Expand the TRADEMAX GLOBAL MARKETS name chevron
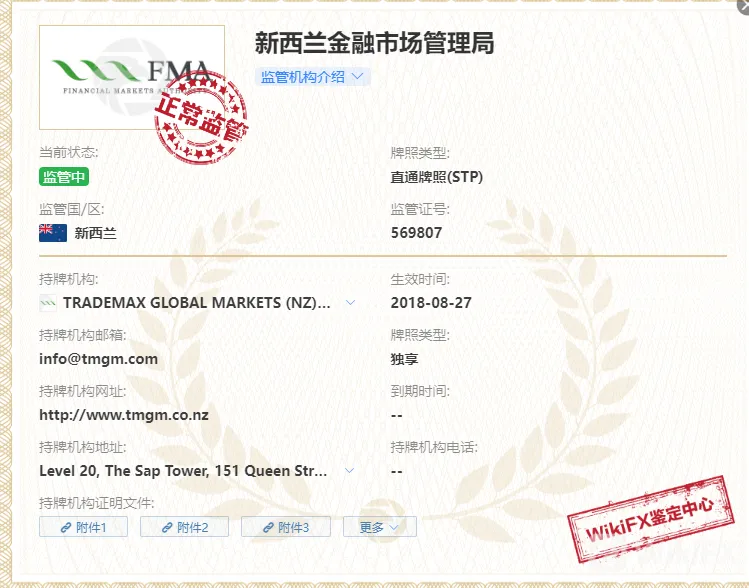Screen dimensions: 749x588 pyautogui.click(x=351, y=302)
